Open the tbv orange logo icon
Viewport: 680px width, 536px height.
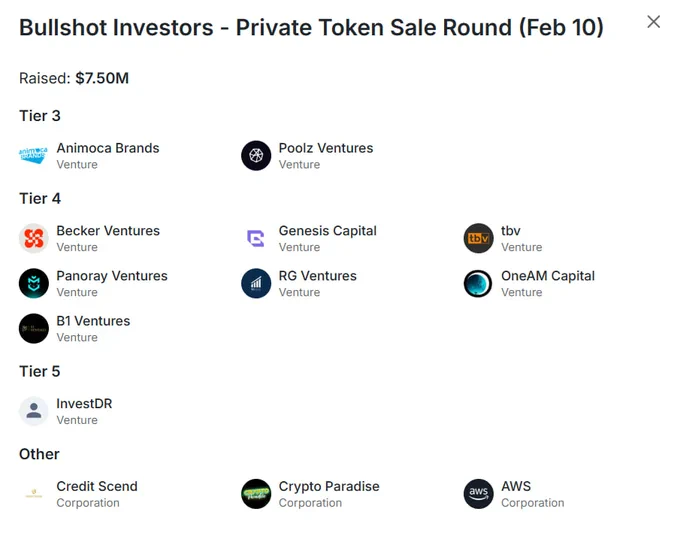click(478, 238)
